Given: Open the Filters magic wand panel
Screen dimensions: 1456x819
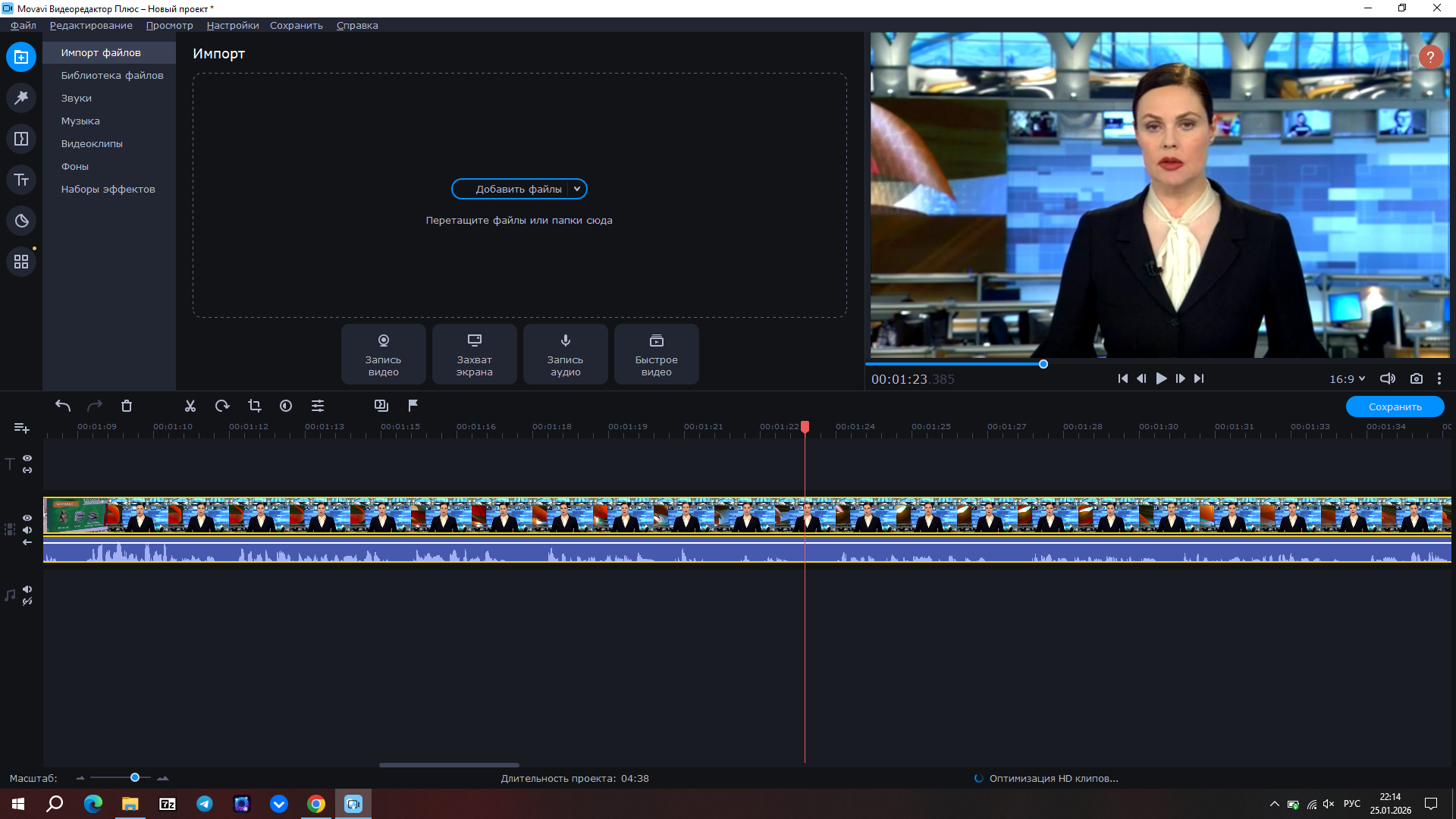Looking at the screenshot, I should (21, 98).
